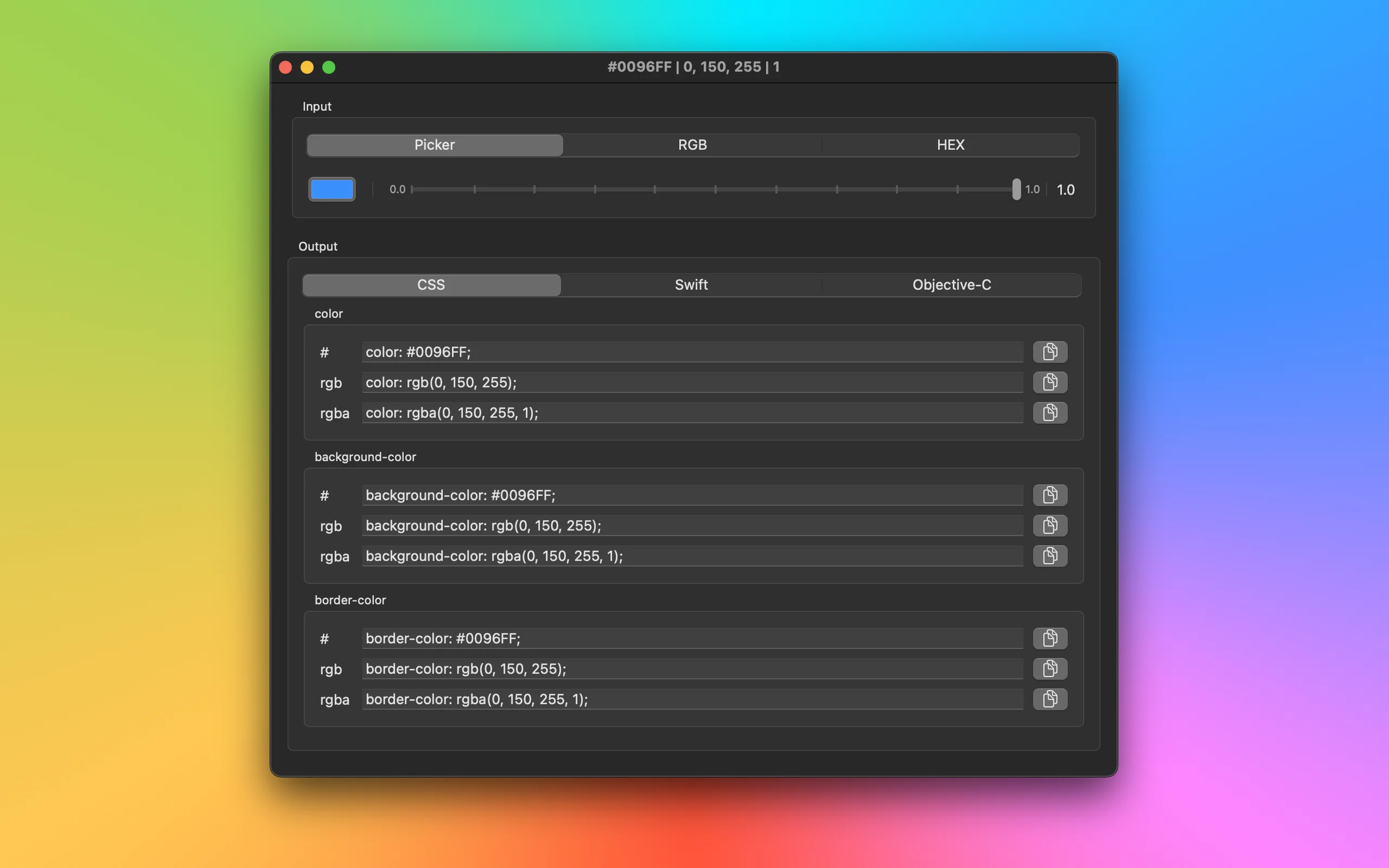
Task: Click the background-color group heading
Action: 365,457
